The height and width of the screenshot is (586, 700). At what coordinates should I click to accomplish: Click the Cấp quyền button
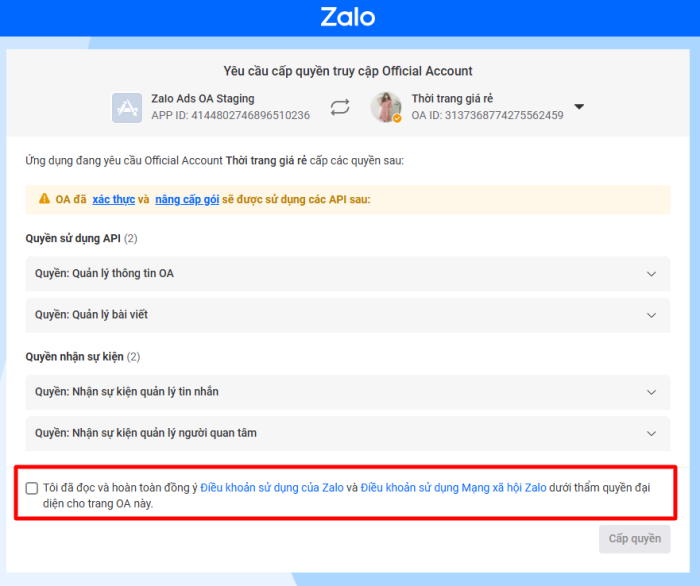coord(634,539)
